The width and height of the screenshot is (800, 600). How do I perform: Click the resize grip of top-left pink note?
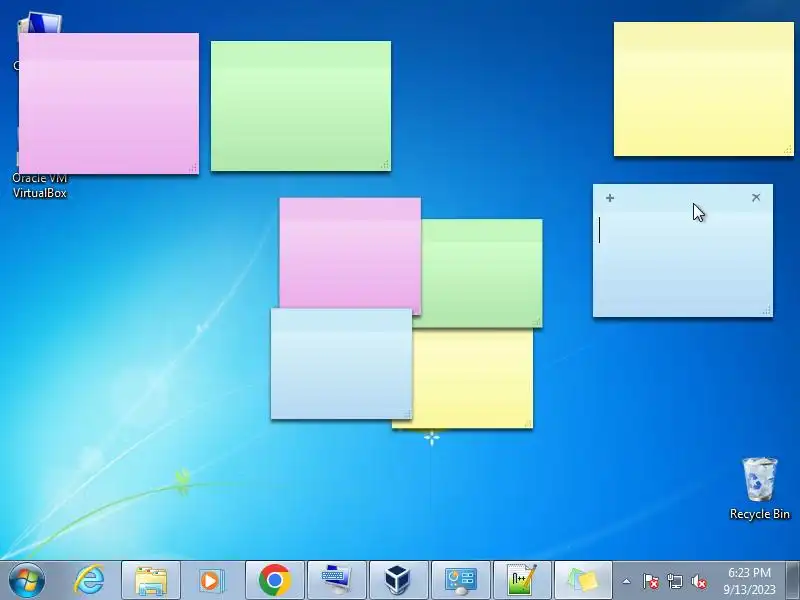tap(193, 167)
